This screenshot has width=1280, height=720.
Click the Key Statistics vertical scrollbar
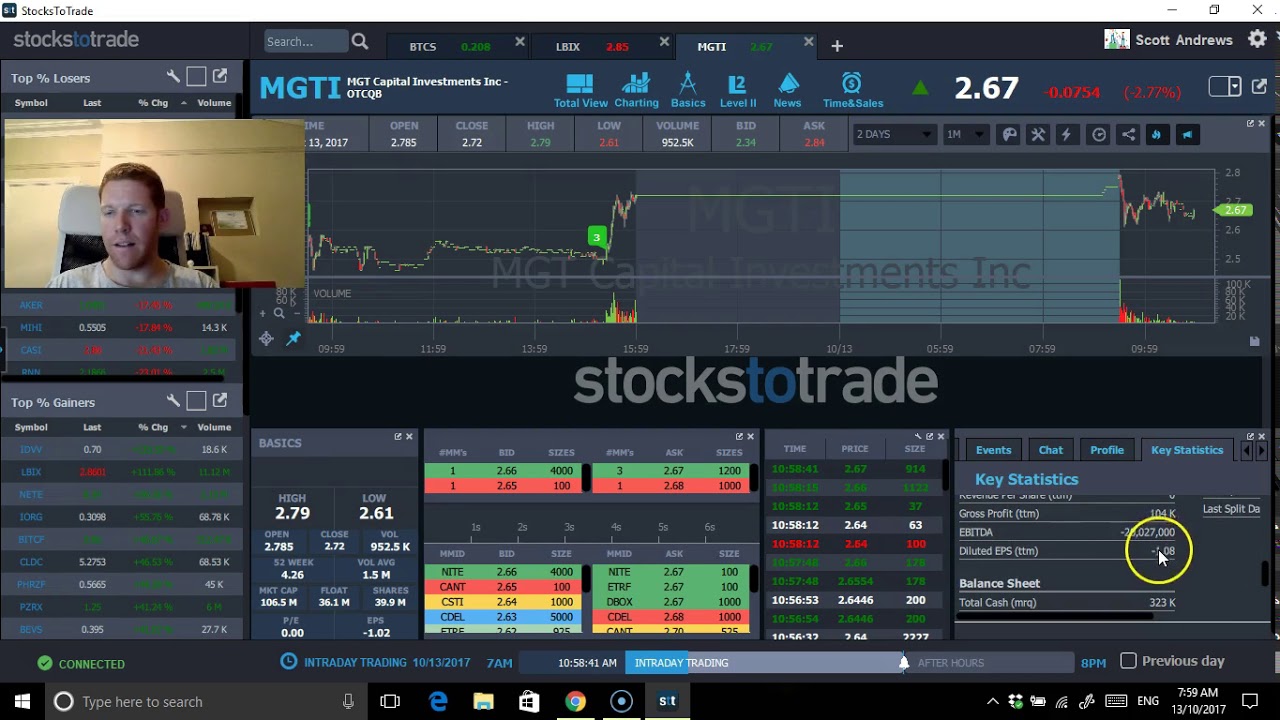1266,573
